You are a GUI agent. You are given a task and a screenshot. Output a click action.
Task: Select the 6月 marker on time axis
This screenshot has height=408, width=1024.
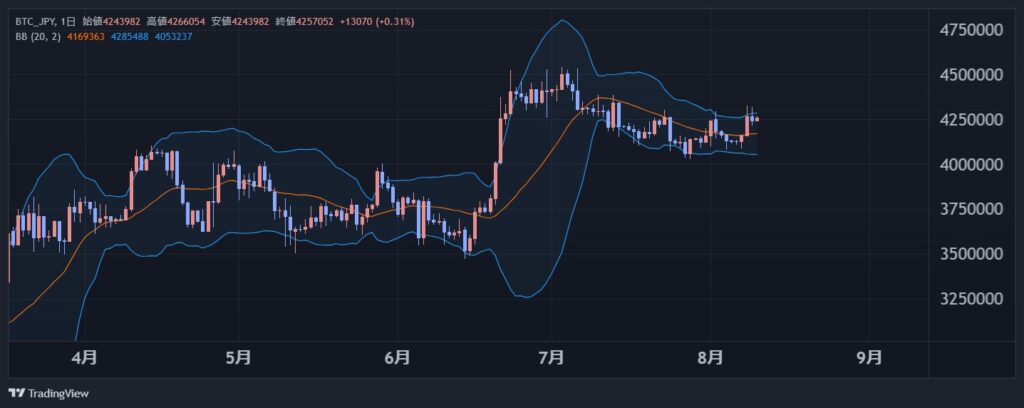[x=397, y=355]
